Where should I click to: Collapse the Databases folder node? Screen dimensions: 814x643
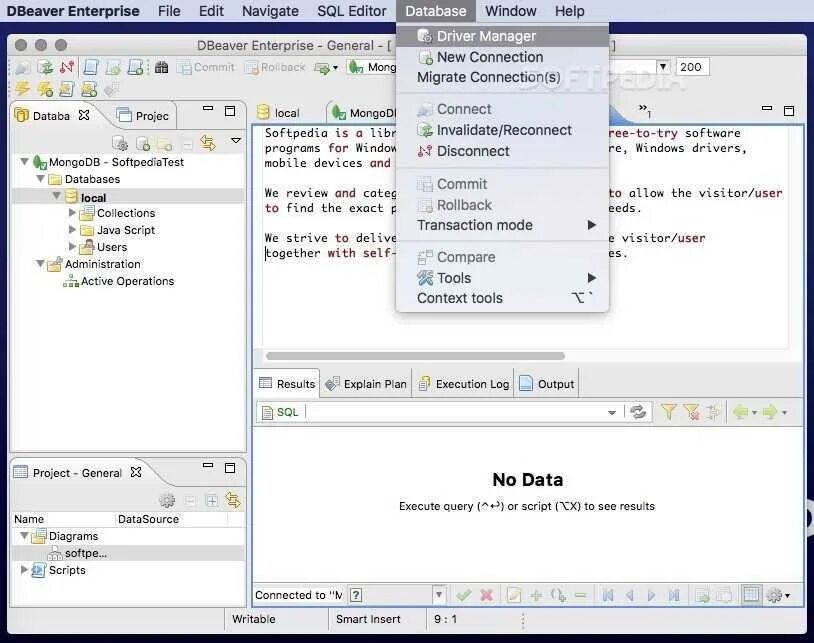[40, 179]
